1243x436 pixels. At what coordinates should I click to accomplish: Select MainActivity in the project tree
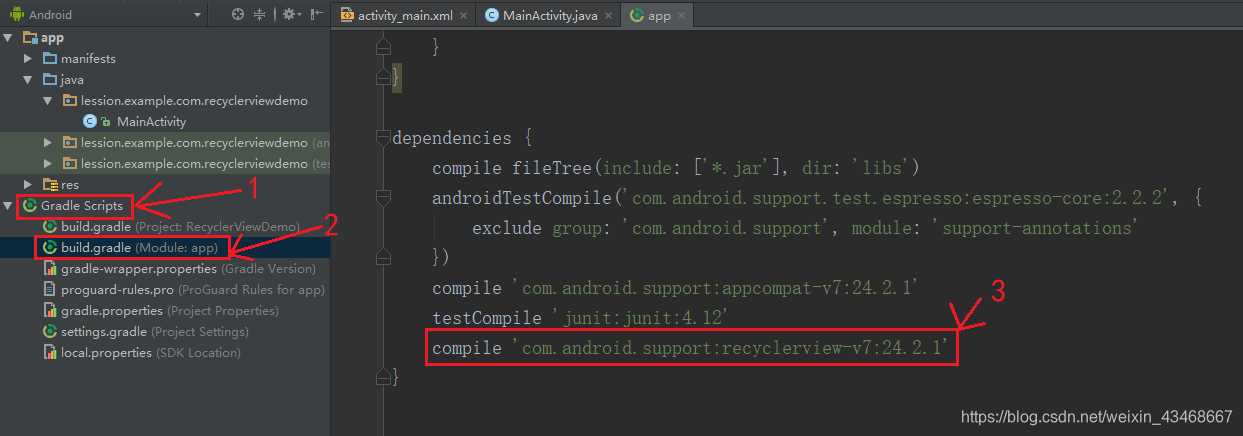click(x=151, y=122)
